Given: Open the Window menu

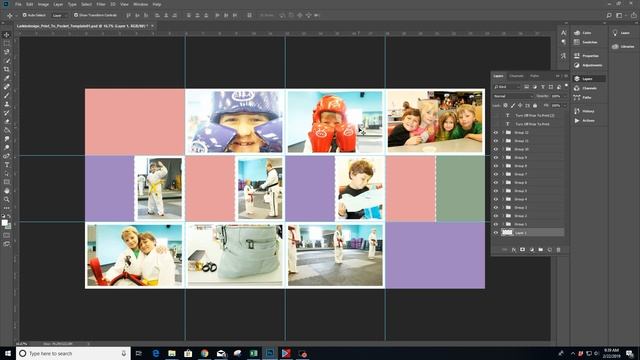Looking at the screenshot, I should click(140, 4).
